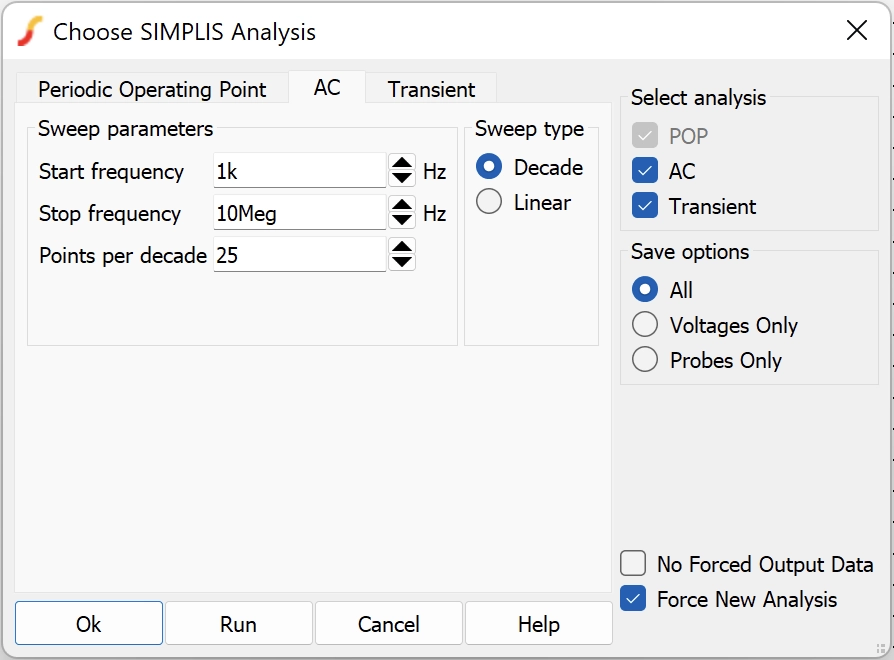Close the Choose SIMPLIS Analysis dialog
Image resolution: width=894 pixels, height=660 pixels.
click(x=856, y=30)
